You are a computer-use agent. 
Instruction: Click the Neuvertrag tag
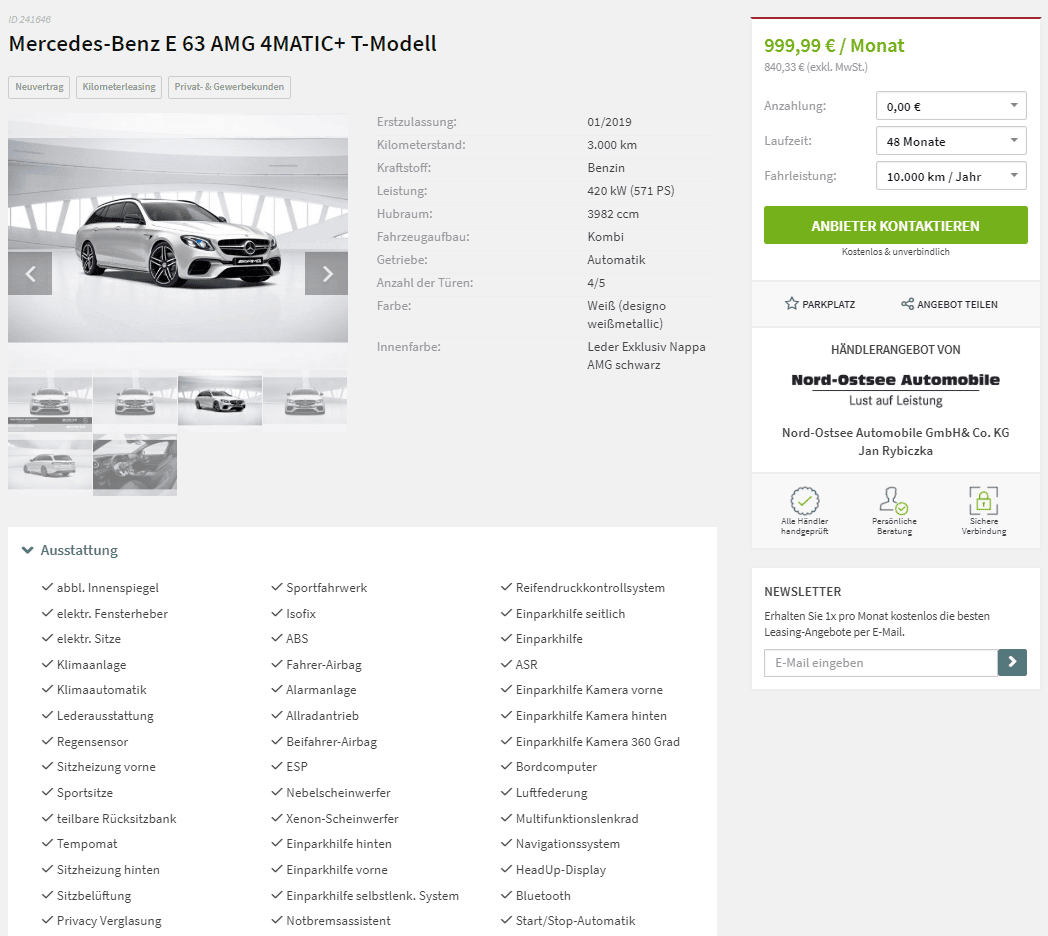point(39,87)
